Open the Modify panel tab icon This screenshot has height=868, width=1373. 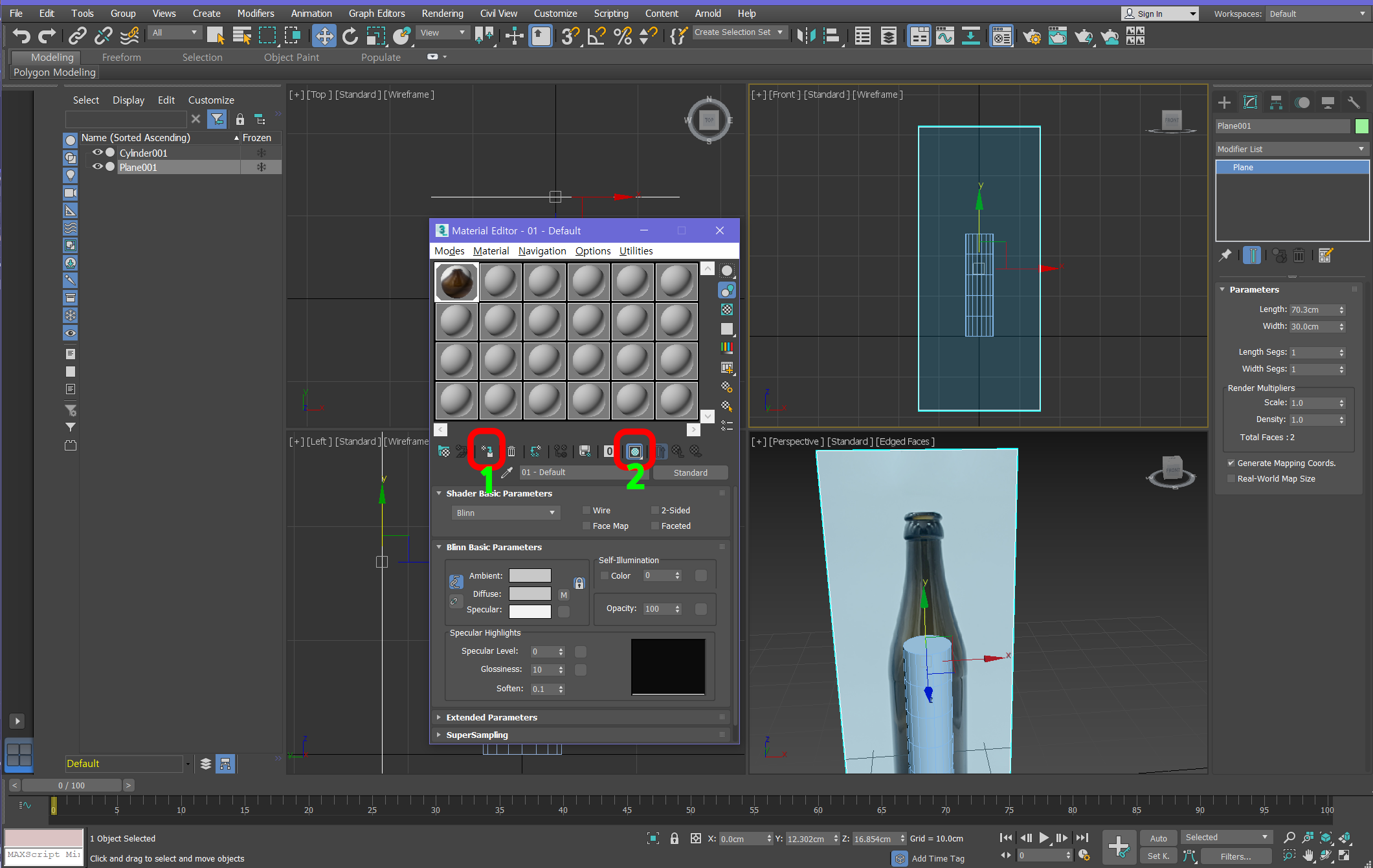click(1250, 102)
